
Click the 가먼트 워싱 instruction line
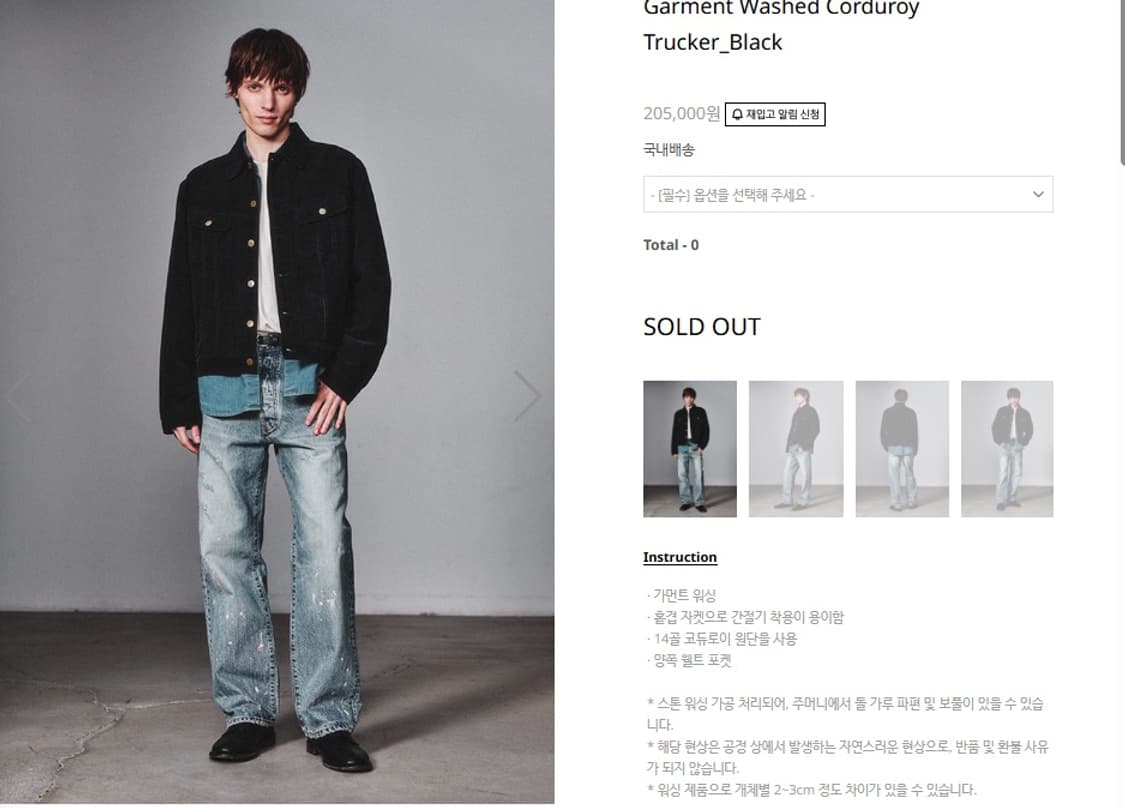click(x=682, y=595)
